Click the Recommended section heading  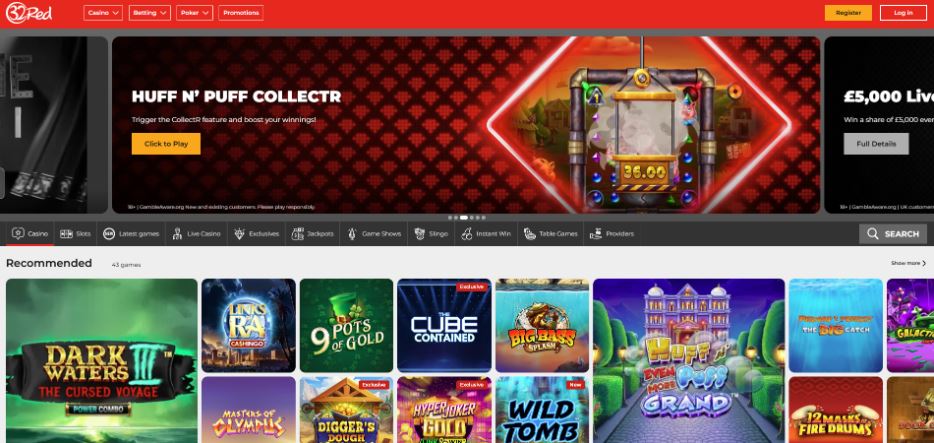coord(49,263)
